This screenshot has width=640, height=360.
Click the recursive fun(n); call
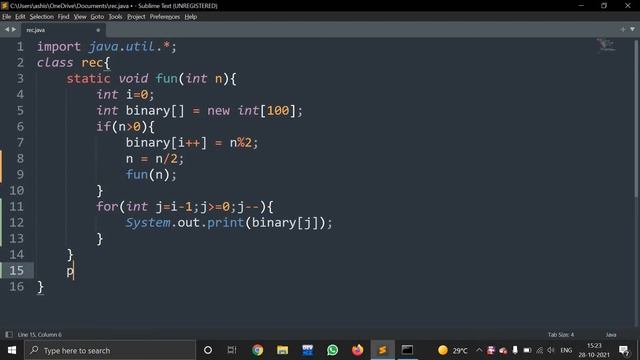(x=151, y=175)
